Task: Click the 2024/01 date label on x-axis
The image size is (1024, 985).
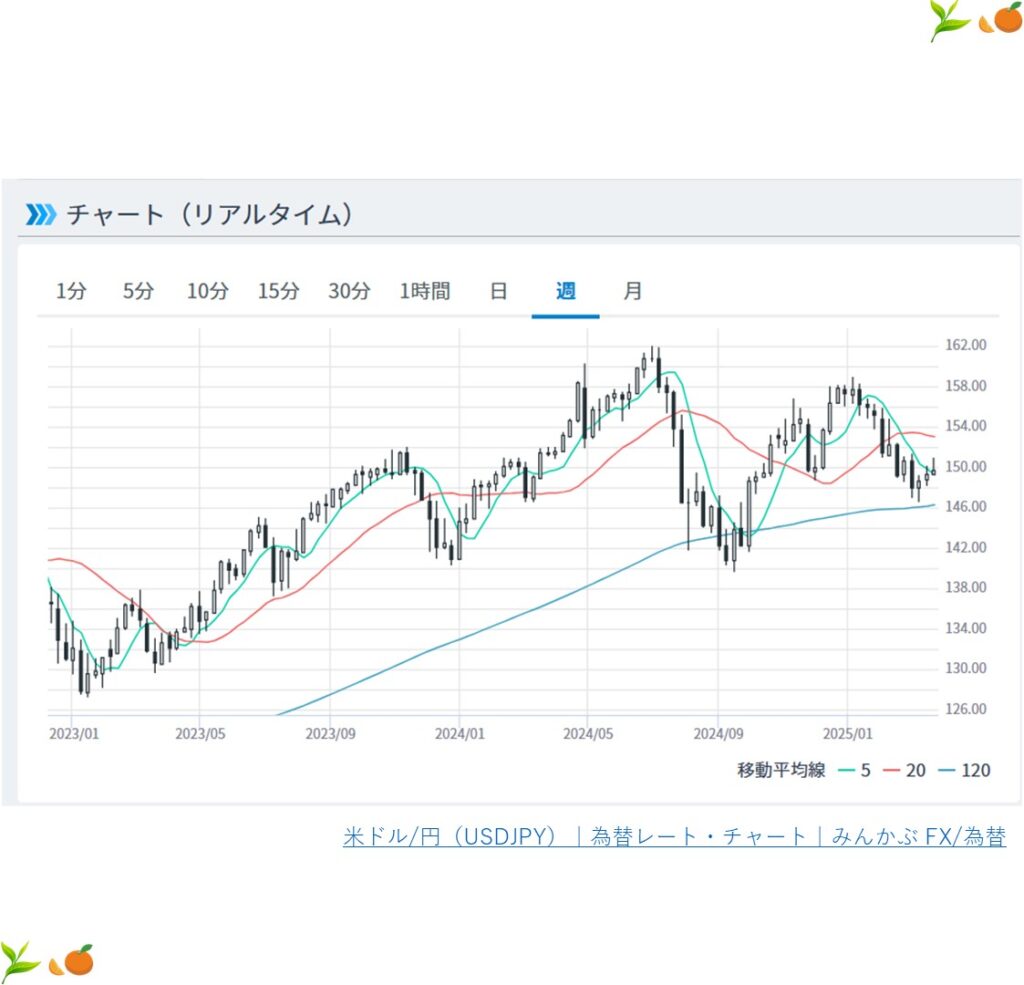Action: click(x=459, y=733)
